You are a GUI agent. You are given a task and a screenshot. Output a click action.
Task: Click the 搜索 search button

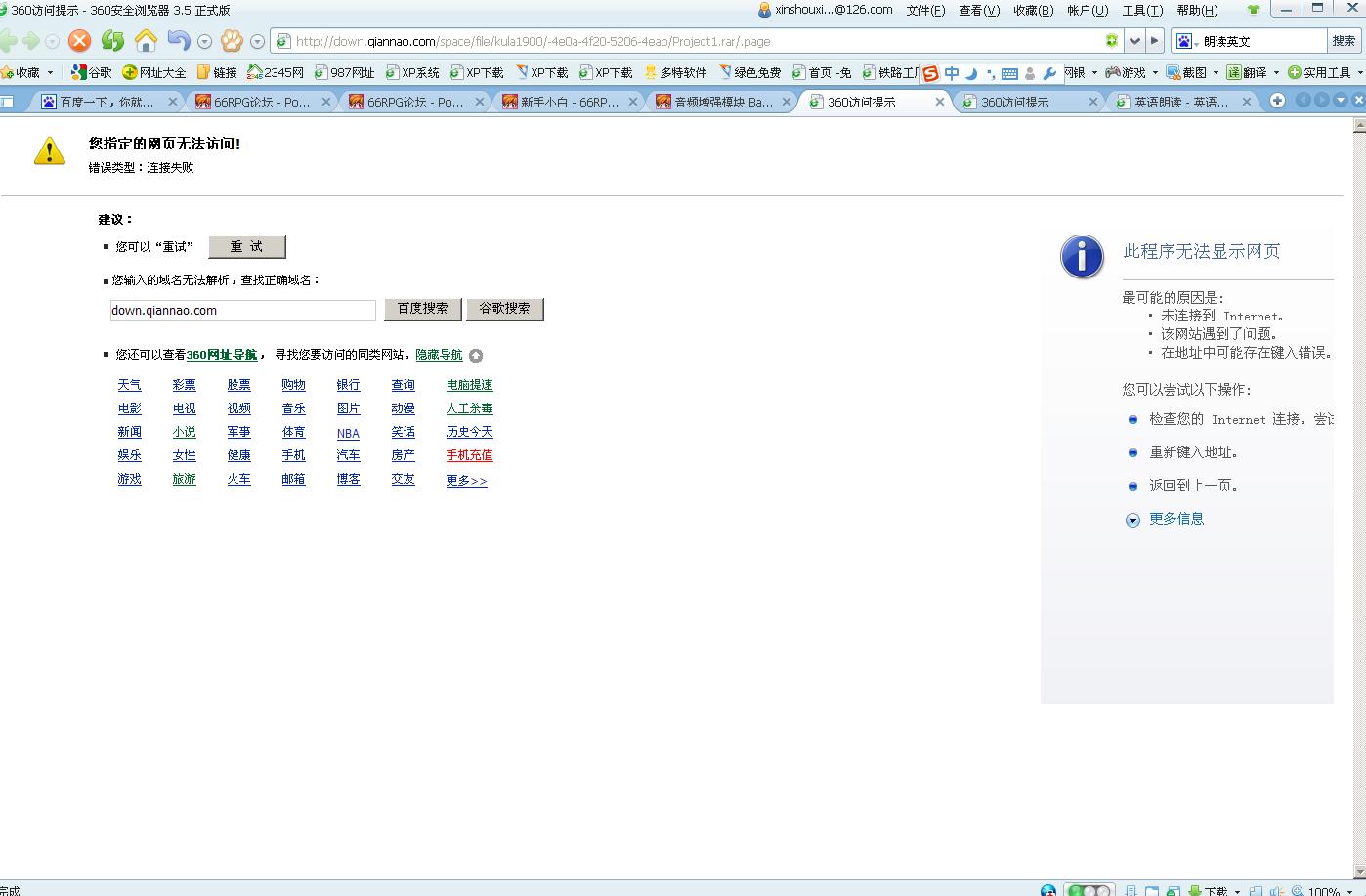tap(1344, 41)
